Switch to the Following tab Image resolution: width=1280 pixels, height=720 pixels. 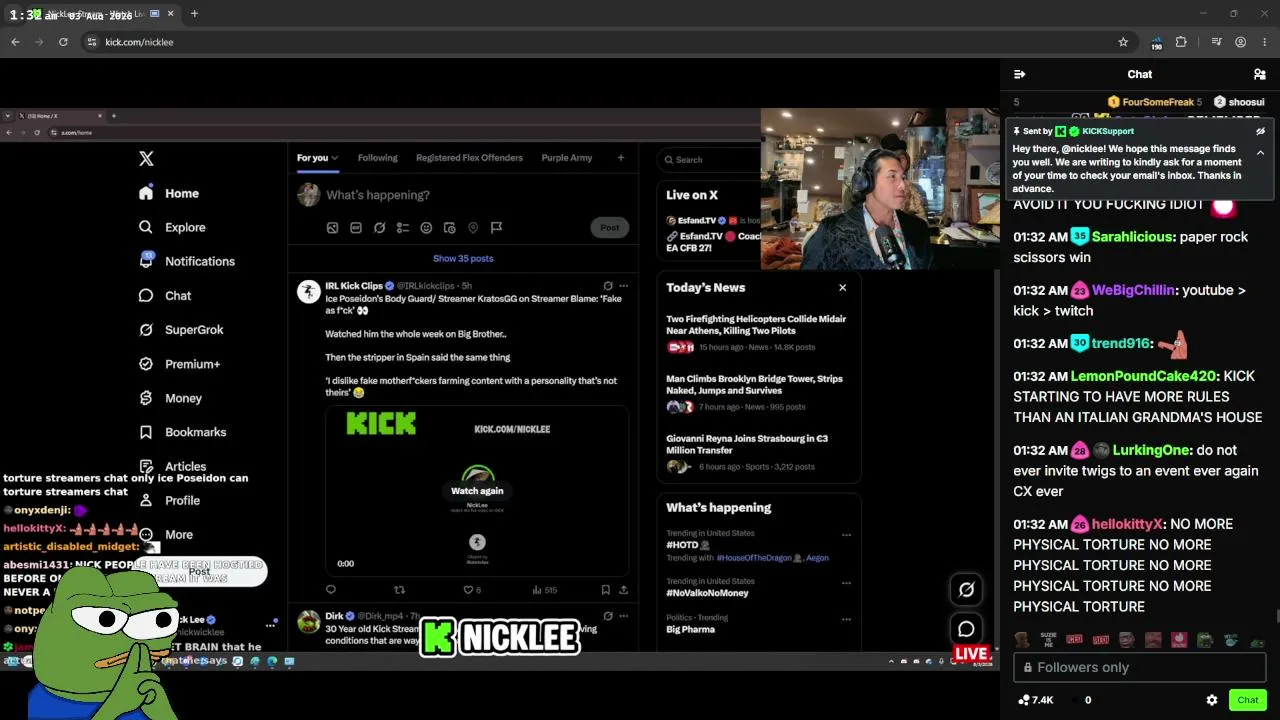(x=377, y=158)
